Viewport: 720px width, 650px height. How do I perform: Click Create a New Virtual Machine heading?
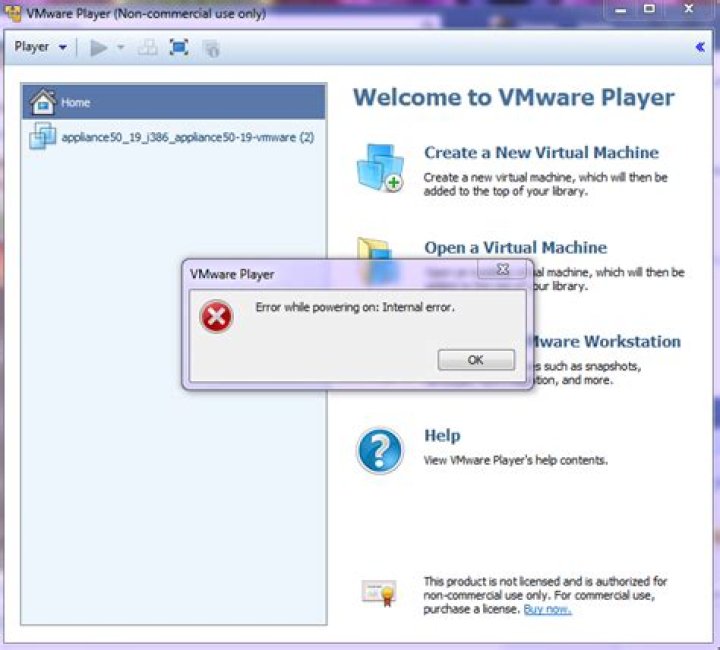pos(541,152)
